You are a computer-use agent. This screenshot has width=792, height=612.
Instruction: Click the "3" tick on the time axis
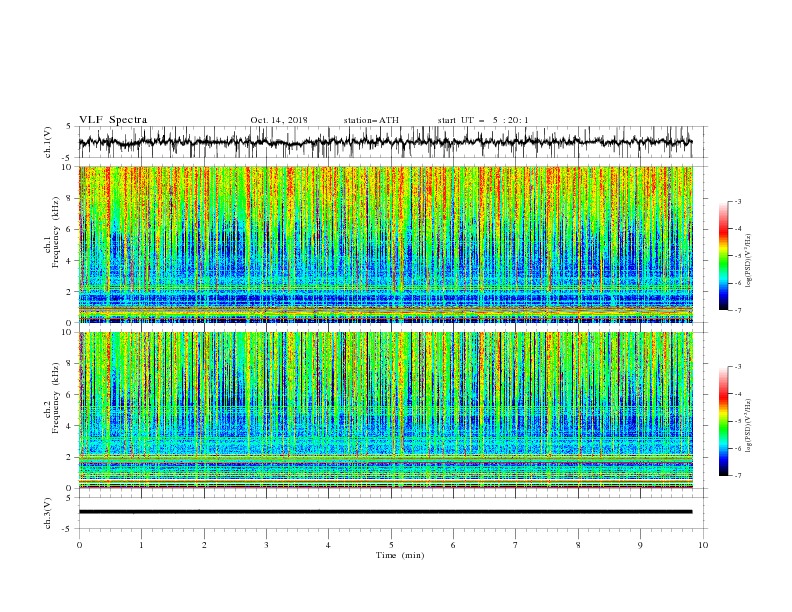[x=266, y=545]
